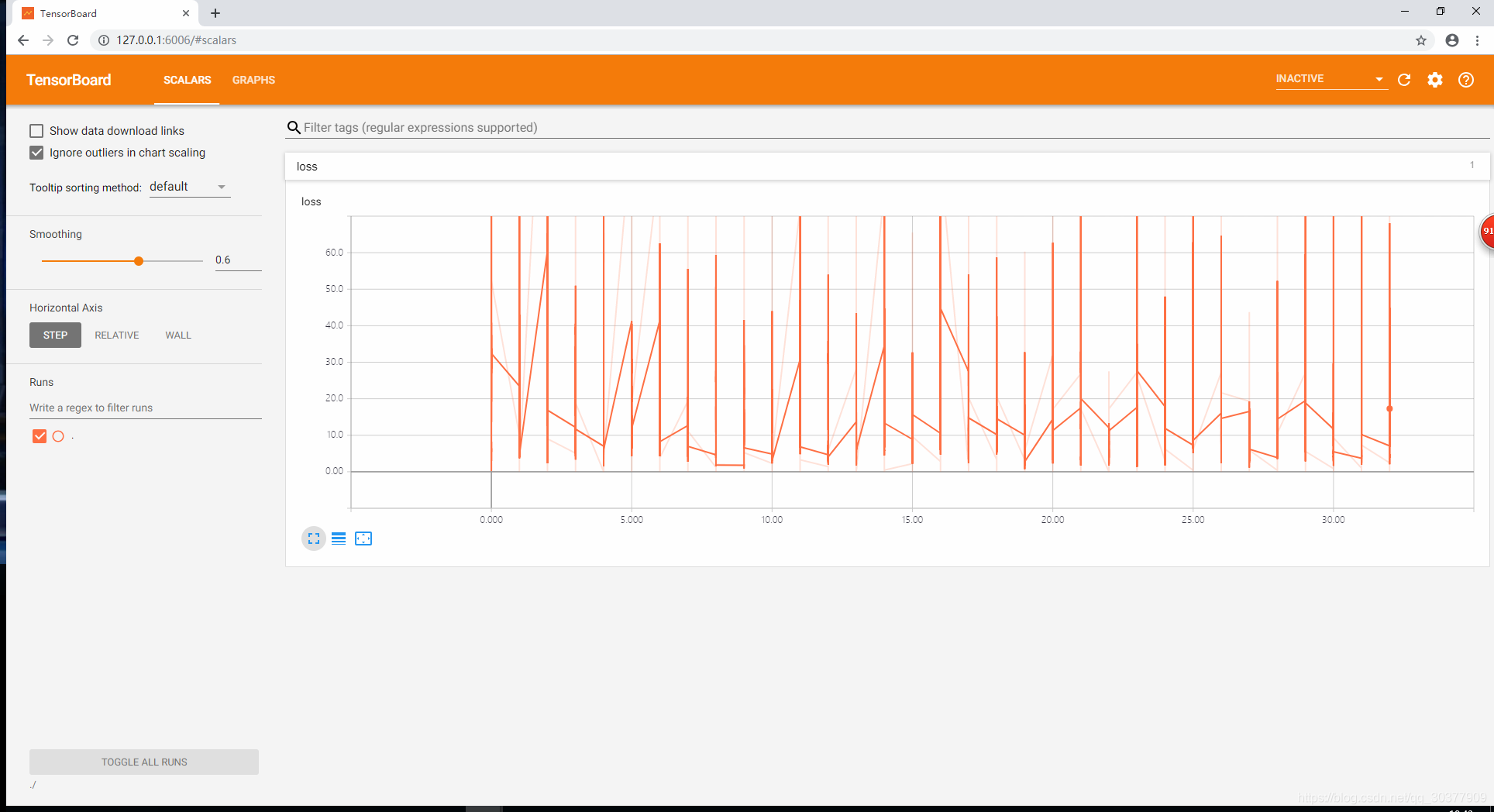
Task: Open Tooltip sorting method dropdown
Action: pos(189,187)
